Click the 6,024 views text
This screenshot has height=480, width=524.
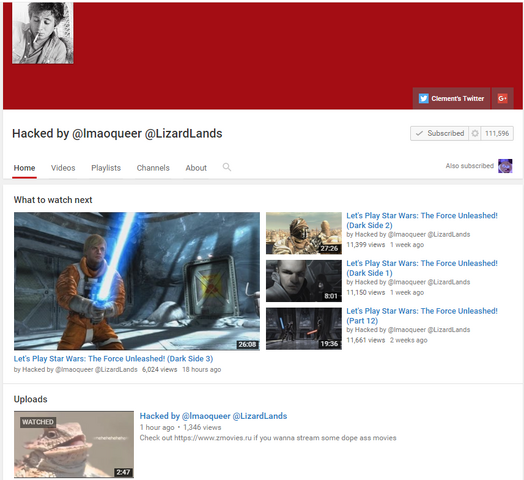click(159, 370)
